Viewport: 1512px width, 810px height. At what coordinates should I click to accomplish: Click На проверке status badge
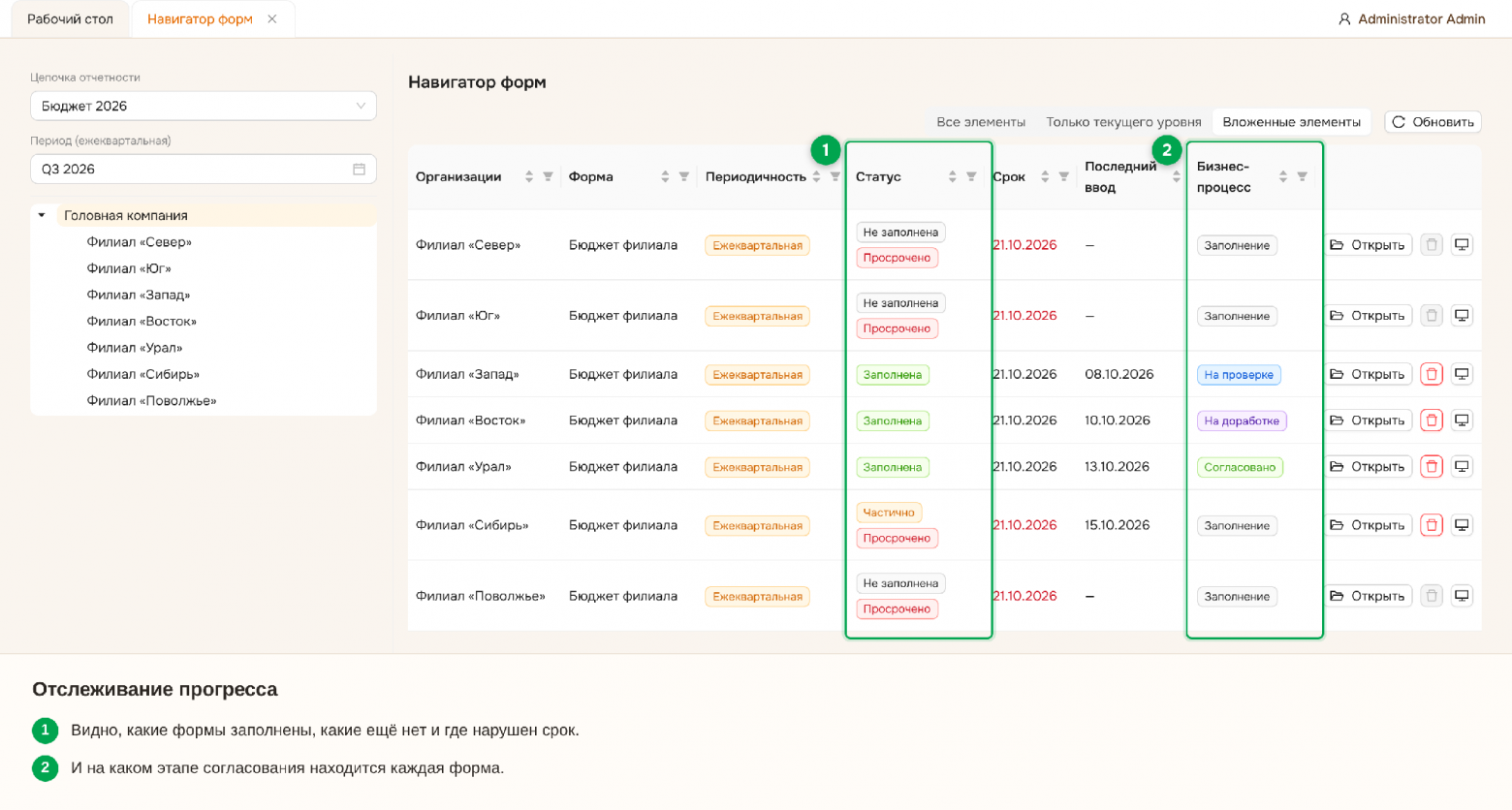(x=1239, y=375)
